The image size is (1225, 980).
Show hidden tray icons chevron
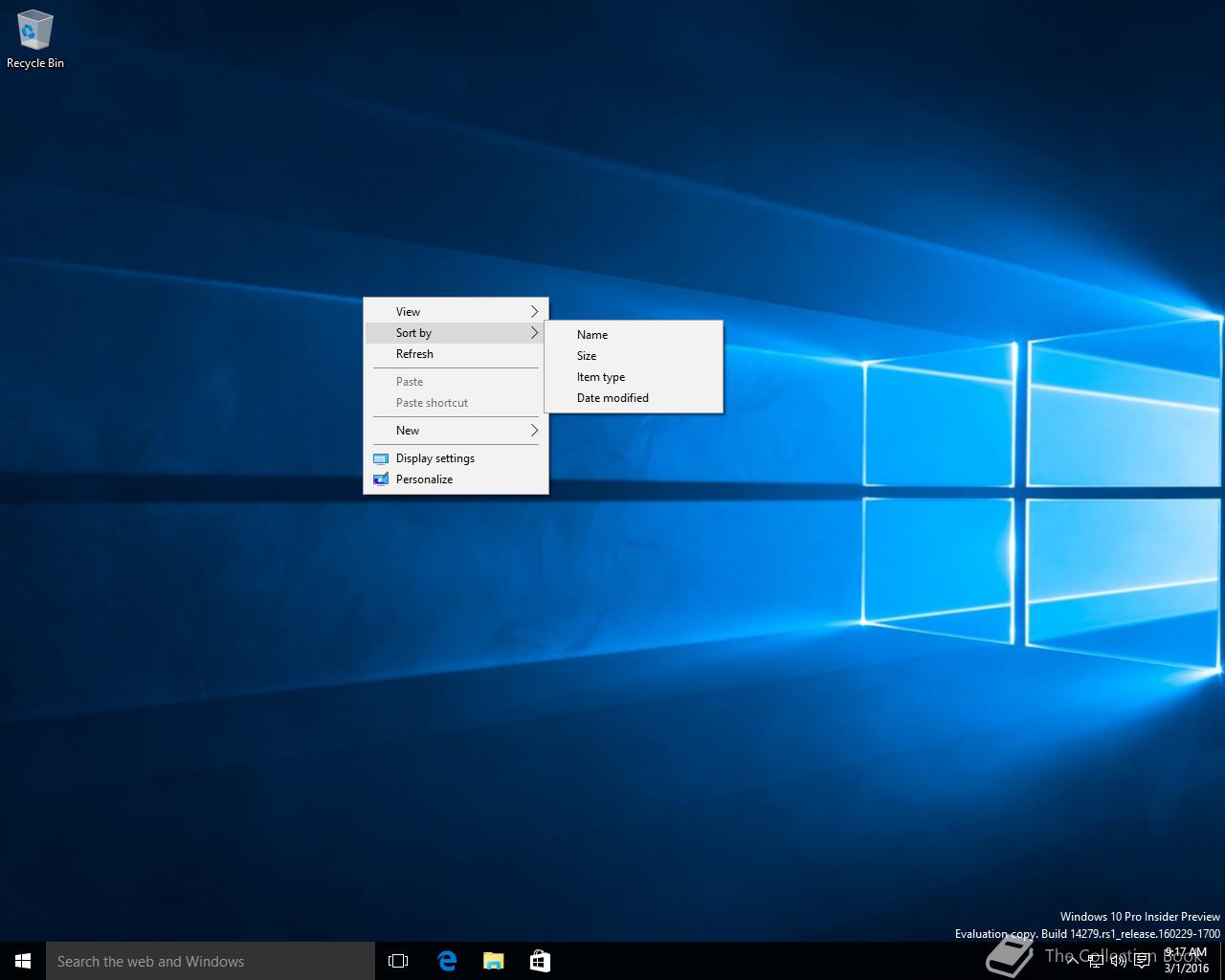click(1073, 962)
